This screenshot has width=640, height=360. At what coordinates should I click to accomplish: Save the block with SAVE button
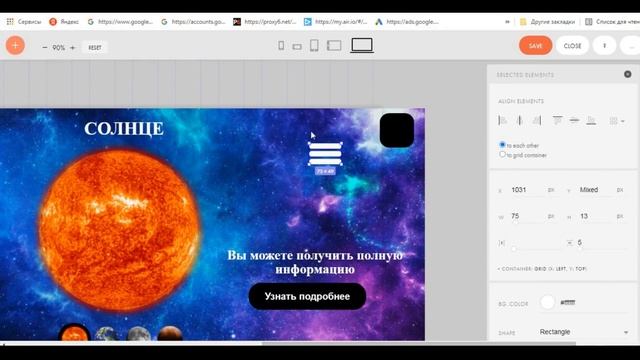tap(536, 46)
